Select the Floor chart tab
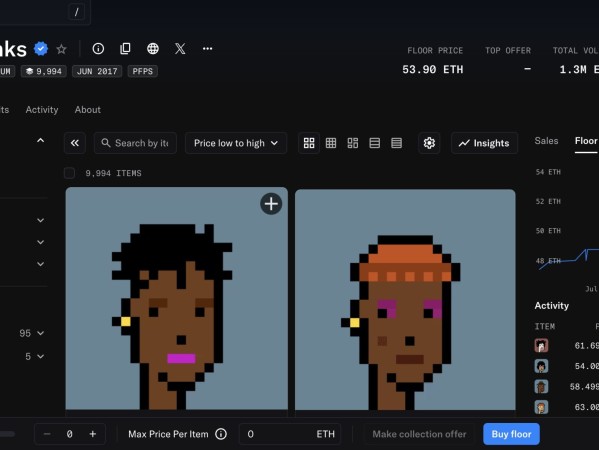Image resolution: width=599 pixels, height=450 pixels. coord(586,141)
